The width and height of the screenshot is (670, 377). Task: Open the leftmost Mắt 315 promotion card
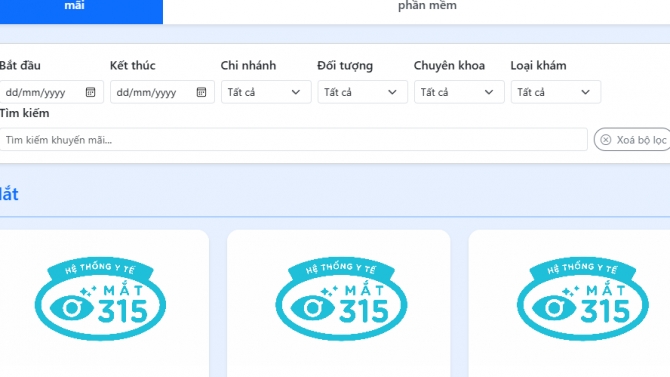coord(103,303)
